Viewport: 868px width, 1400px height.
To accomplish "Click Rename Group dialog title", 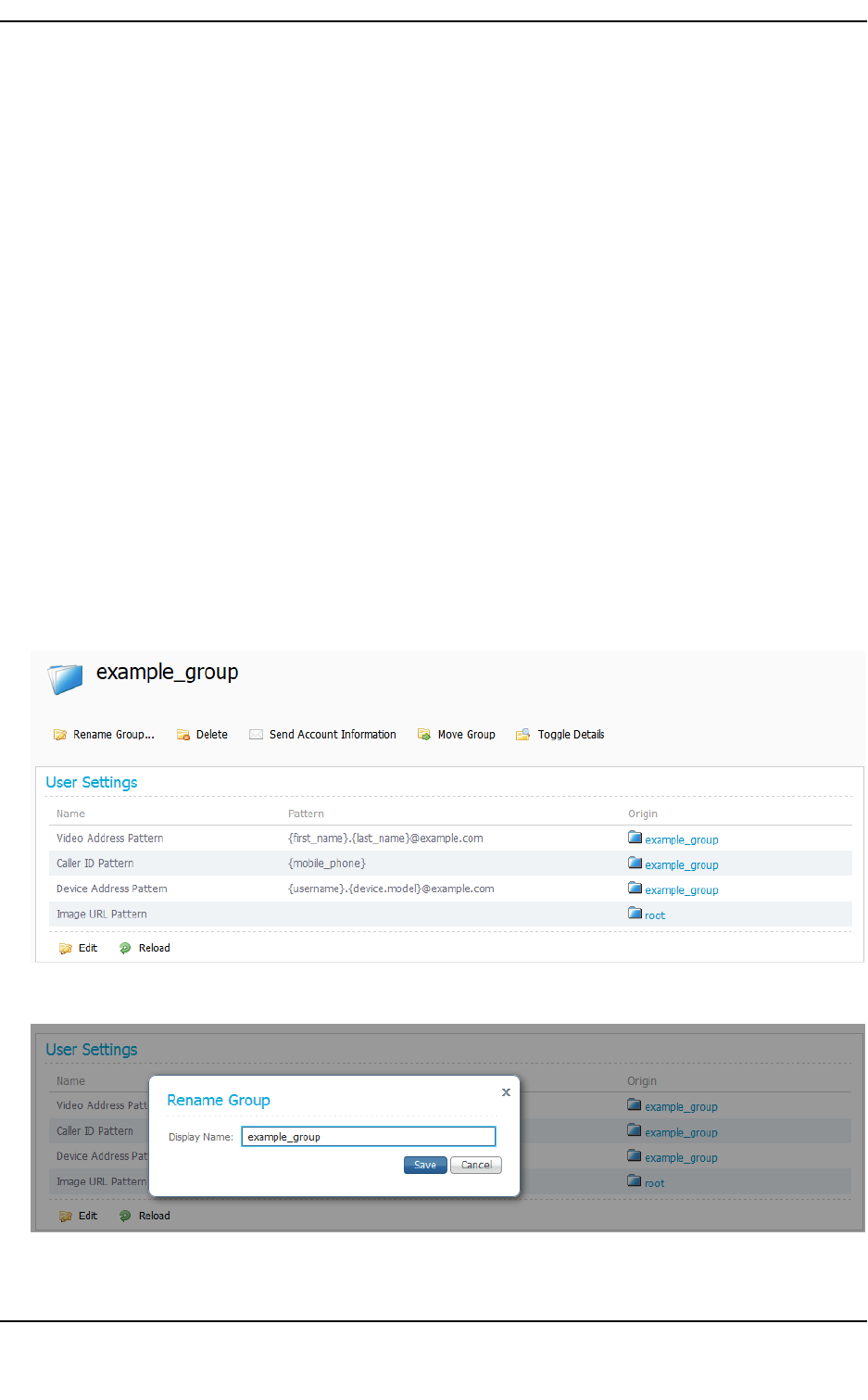I will (219, 1101).
